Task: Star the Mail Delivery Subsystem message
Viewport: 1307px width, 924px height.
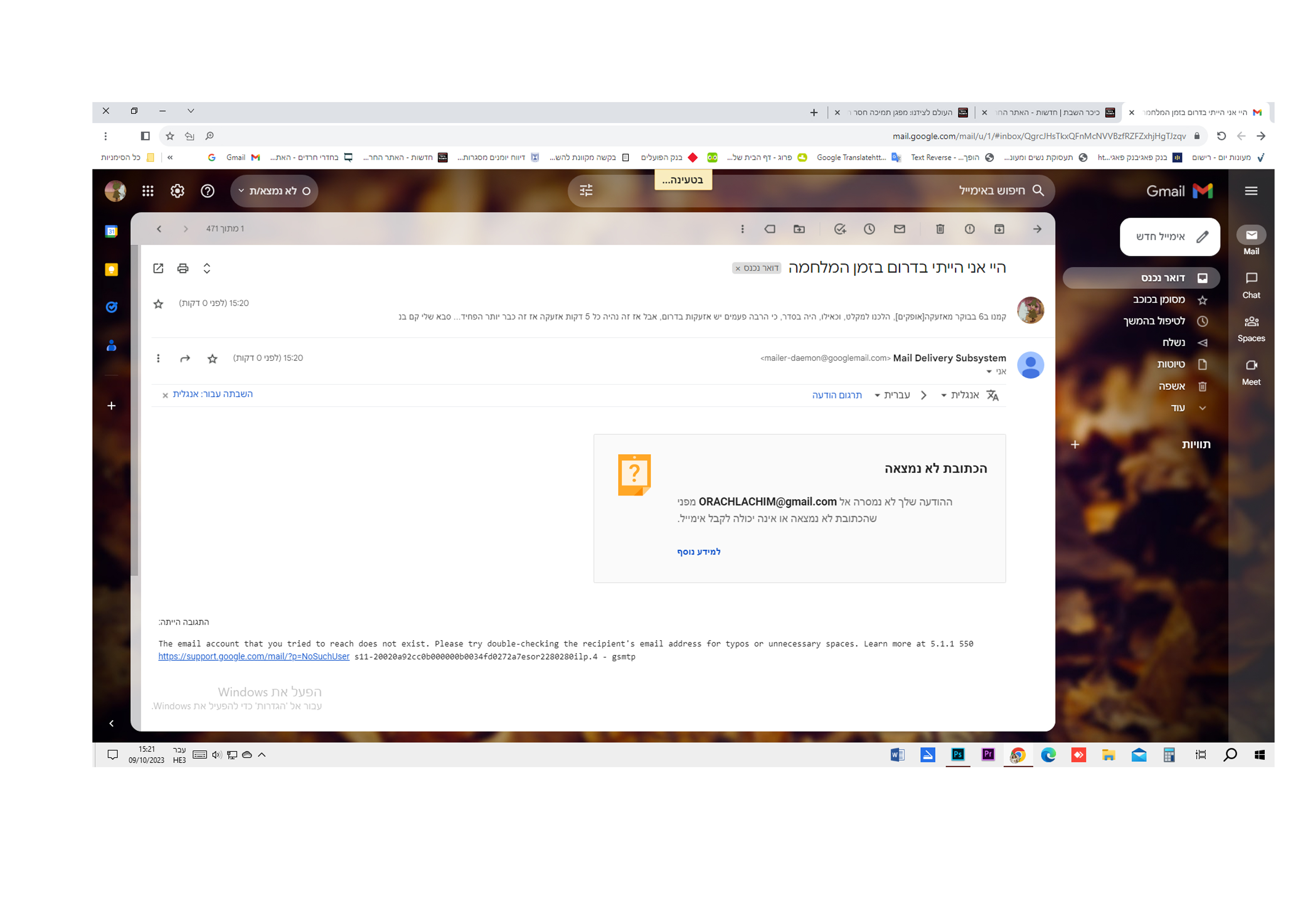Action: (212, 359)
